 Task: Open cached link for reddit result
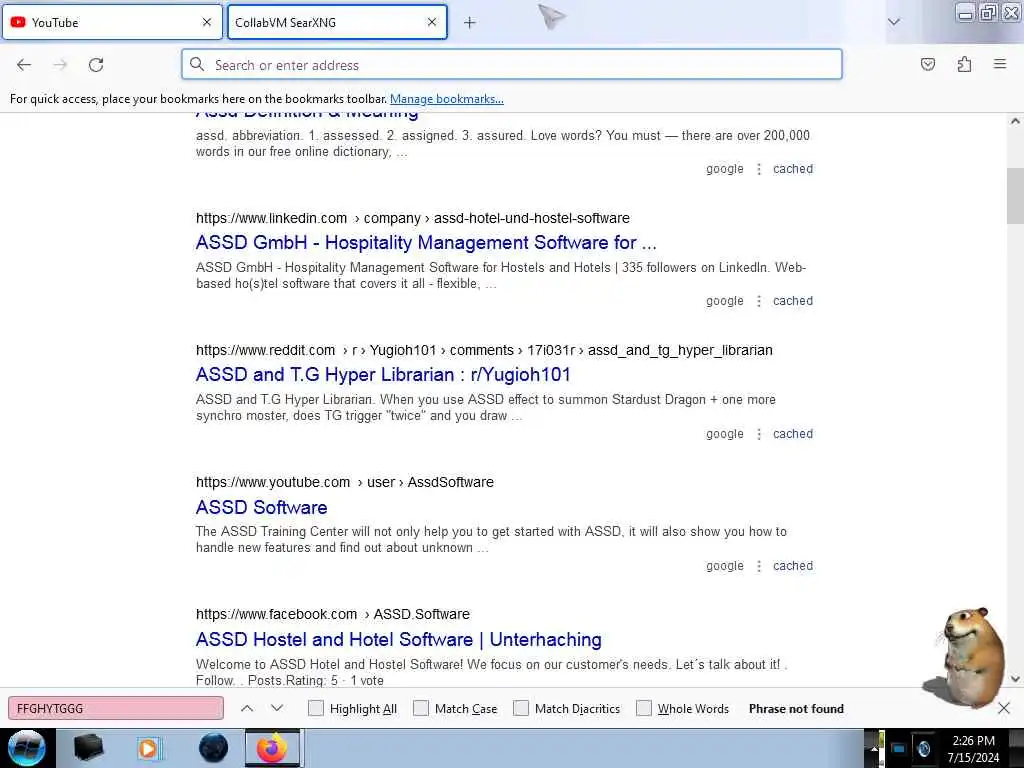(x=793, y=434)
